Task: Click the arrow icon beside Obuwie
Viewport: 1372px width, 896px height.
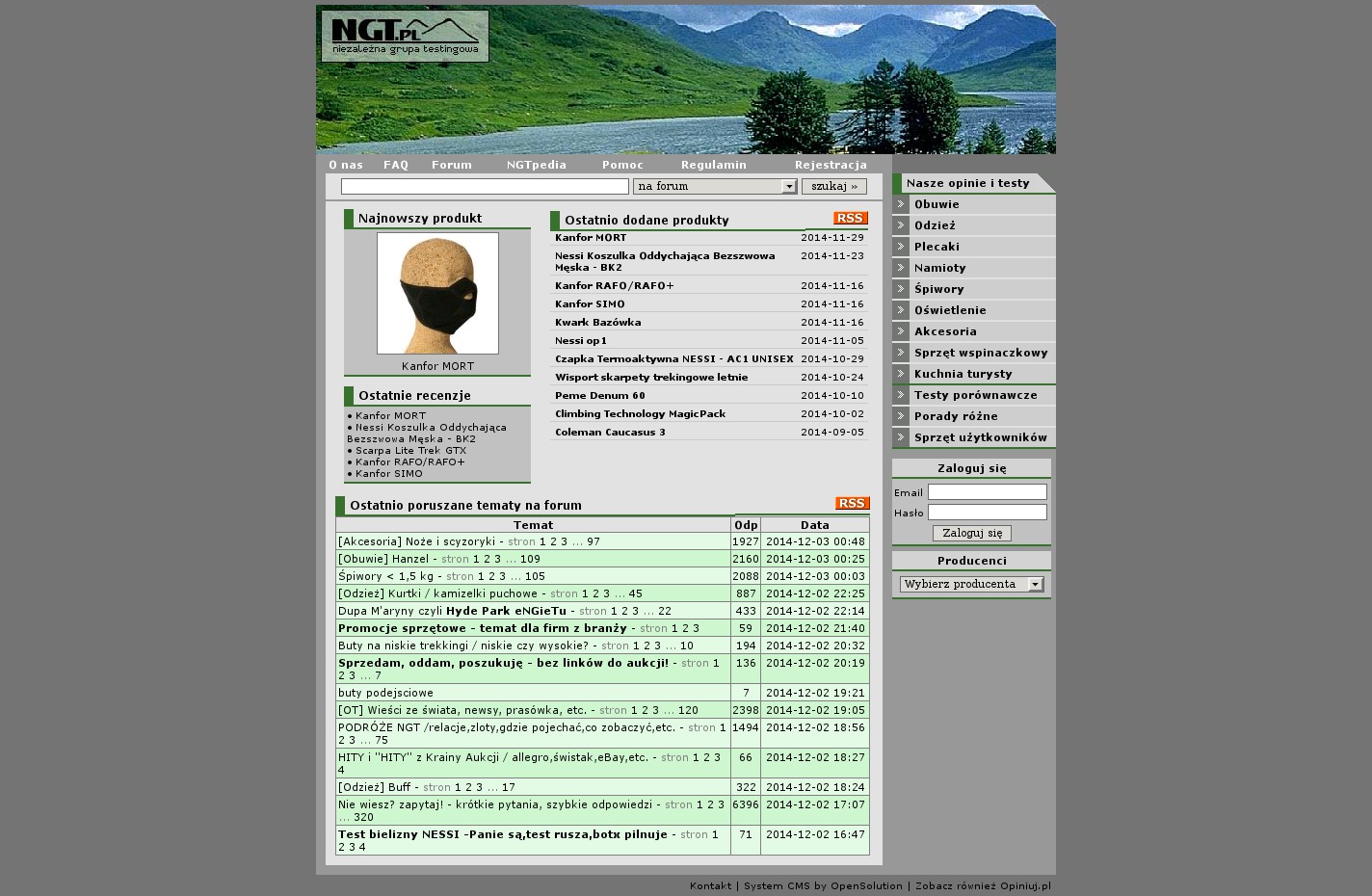Action: [x=901, y=204]
